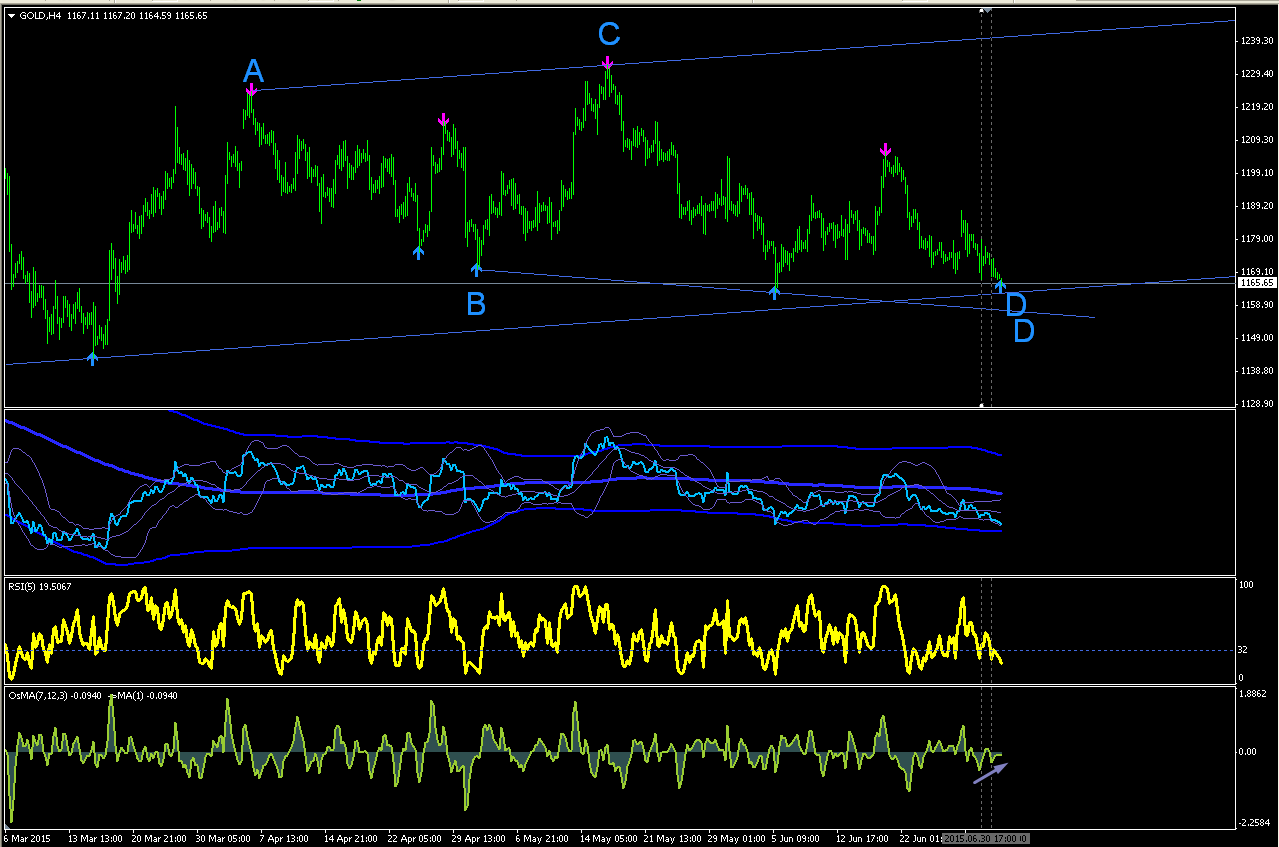The height and width of the screenshot is (847, 1279).
Task: Select the pink down arrow under label A
Action: [251, 92]
